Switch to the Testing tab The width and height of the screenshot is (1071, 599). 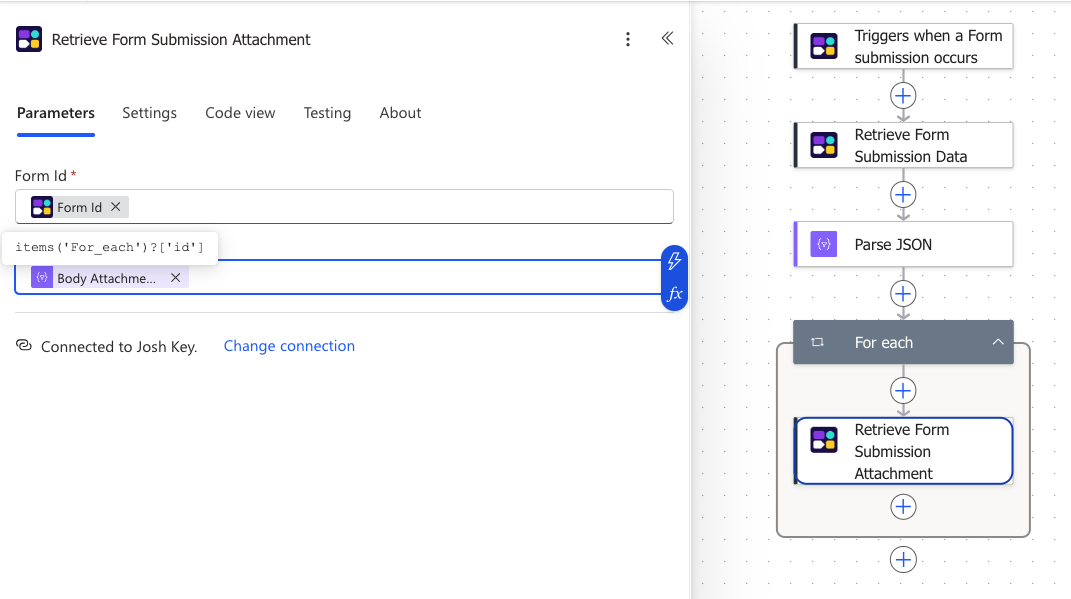[327, 113]
